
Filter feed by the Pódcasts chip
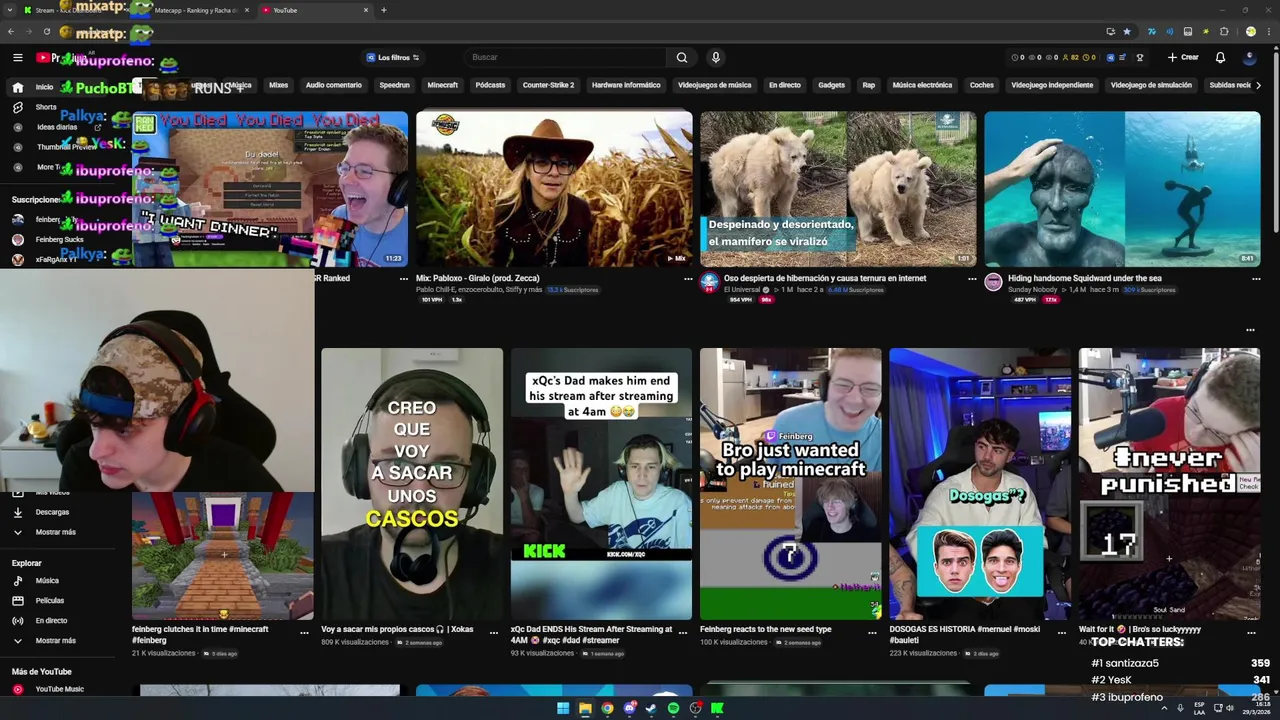pyautogui.click(x=490, y=85)
